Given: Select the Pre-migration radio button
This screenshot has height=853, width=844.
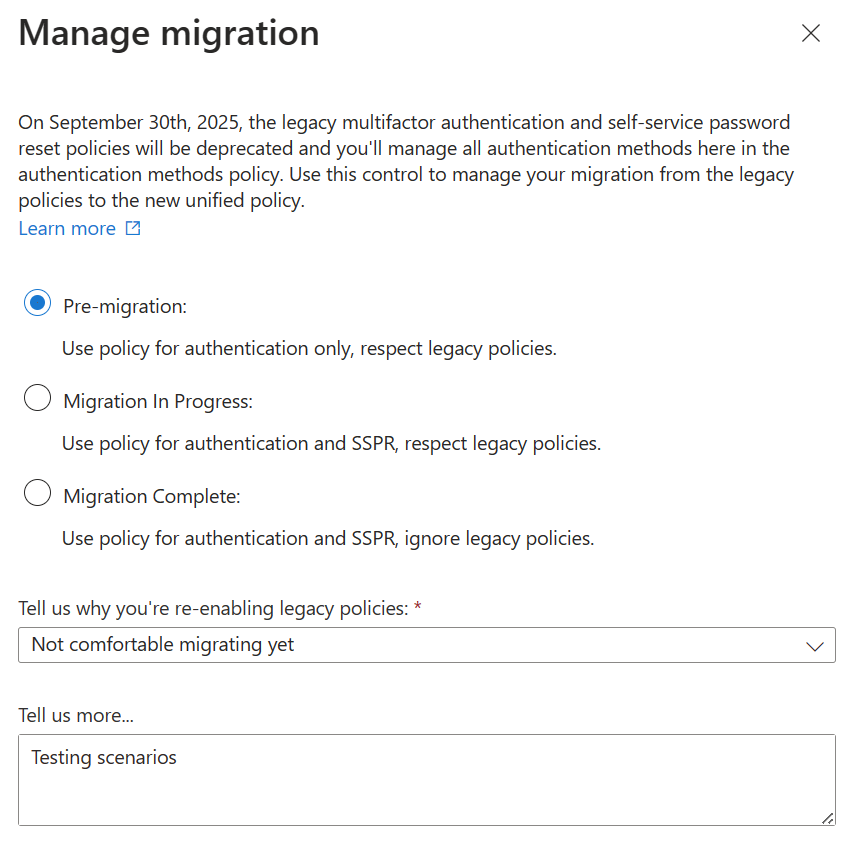Looking at the screenshot, I should point(37,304).
